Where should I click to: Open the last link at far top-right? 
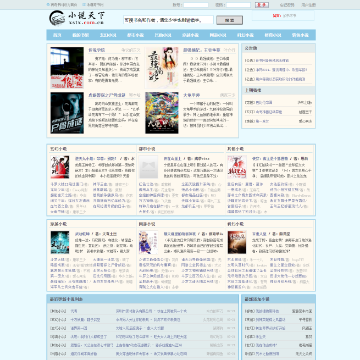coord(309,5)
